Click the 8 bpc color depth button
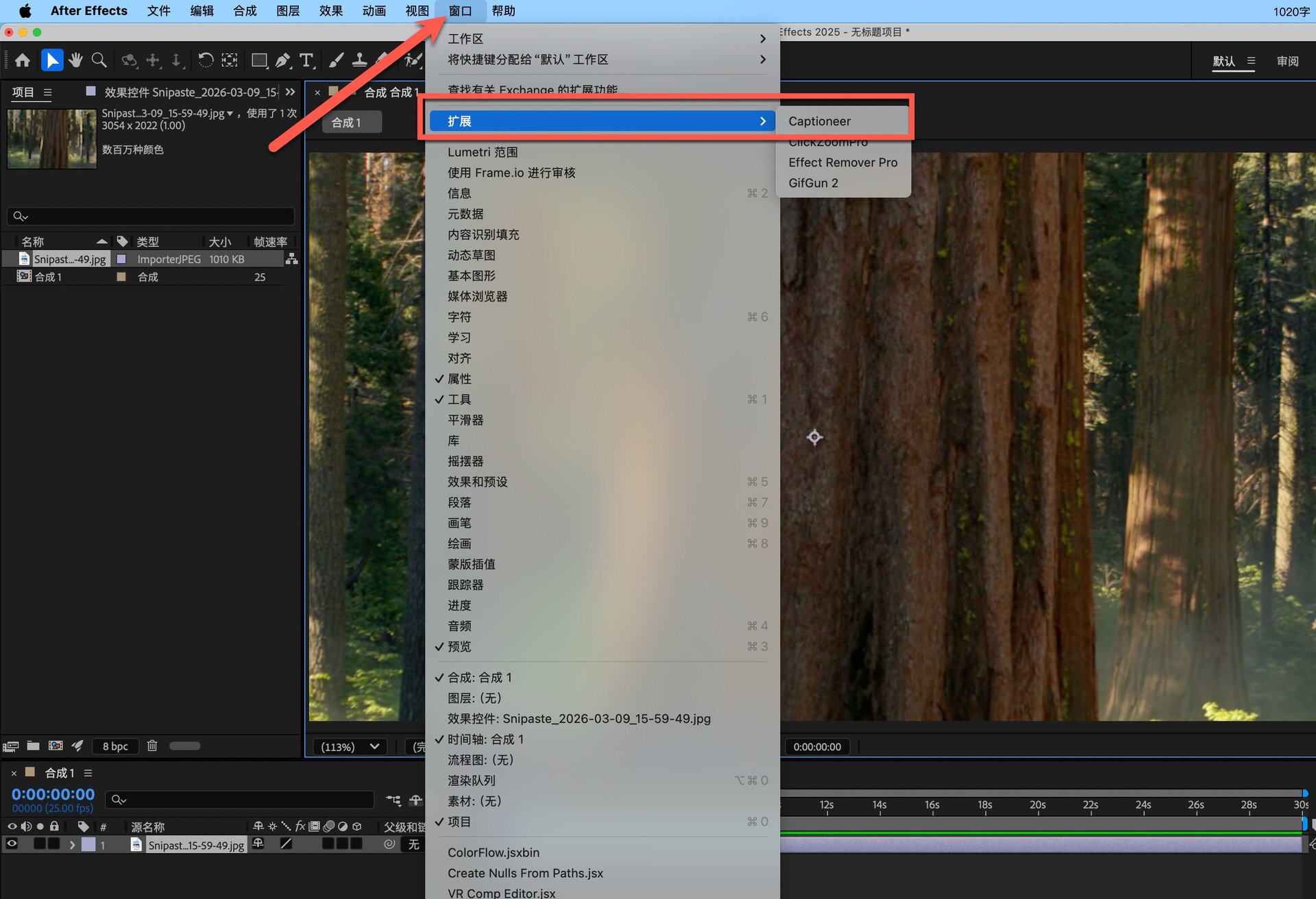Screen dimensions: 1316x899 tap(115, 746)
